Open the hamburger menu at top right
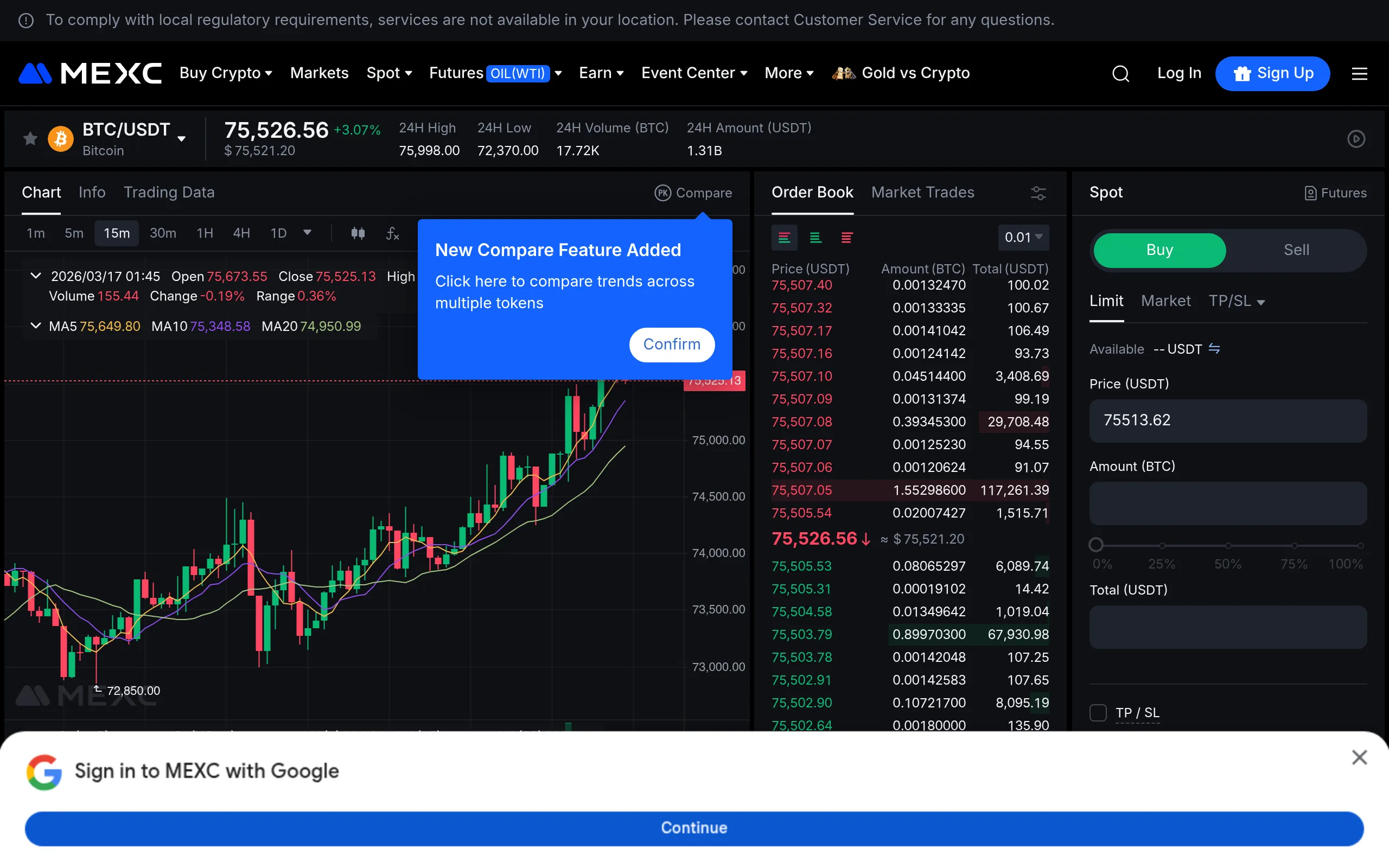The image size is (1389, 868). tap(1360, 73)
